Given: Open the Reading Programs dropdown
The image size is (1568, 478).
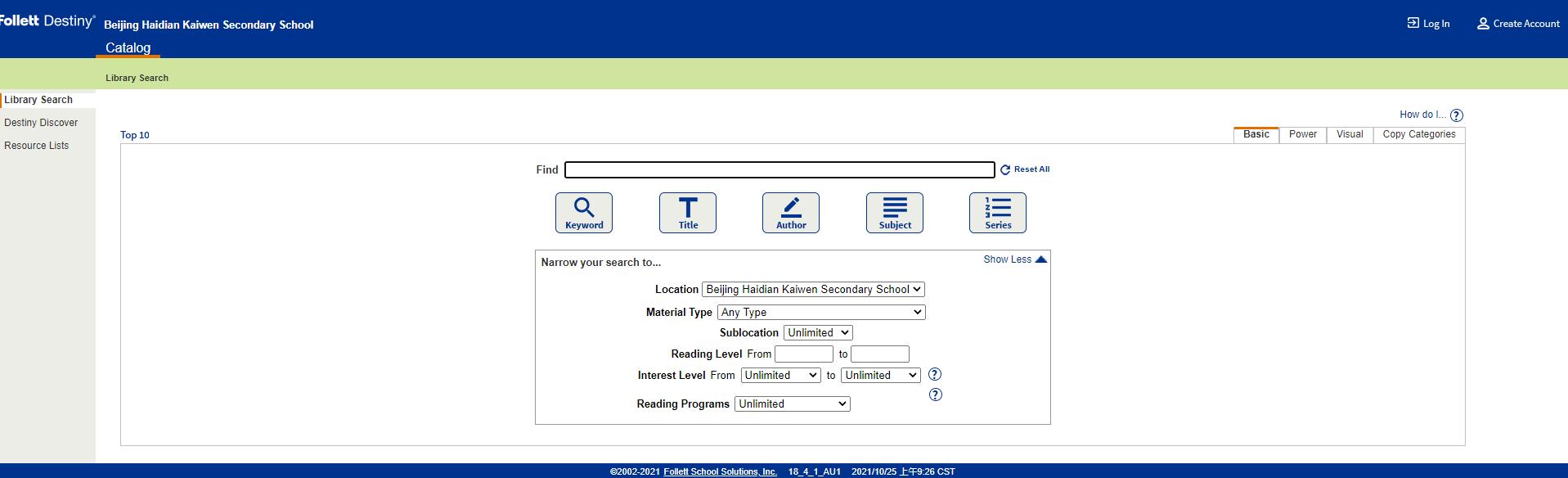Looking at the screenshot, I should tap(793, 404).
